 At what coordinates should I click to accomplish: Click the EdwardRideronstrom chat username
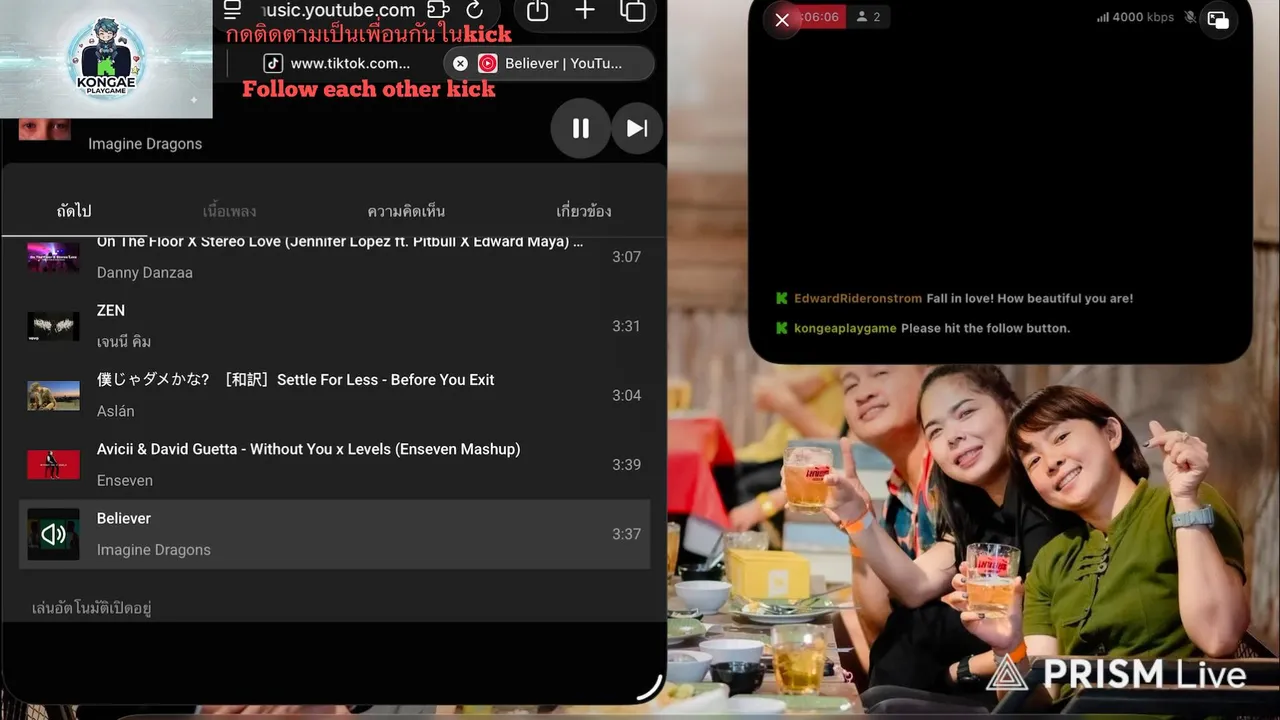(x=858, y=298)
